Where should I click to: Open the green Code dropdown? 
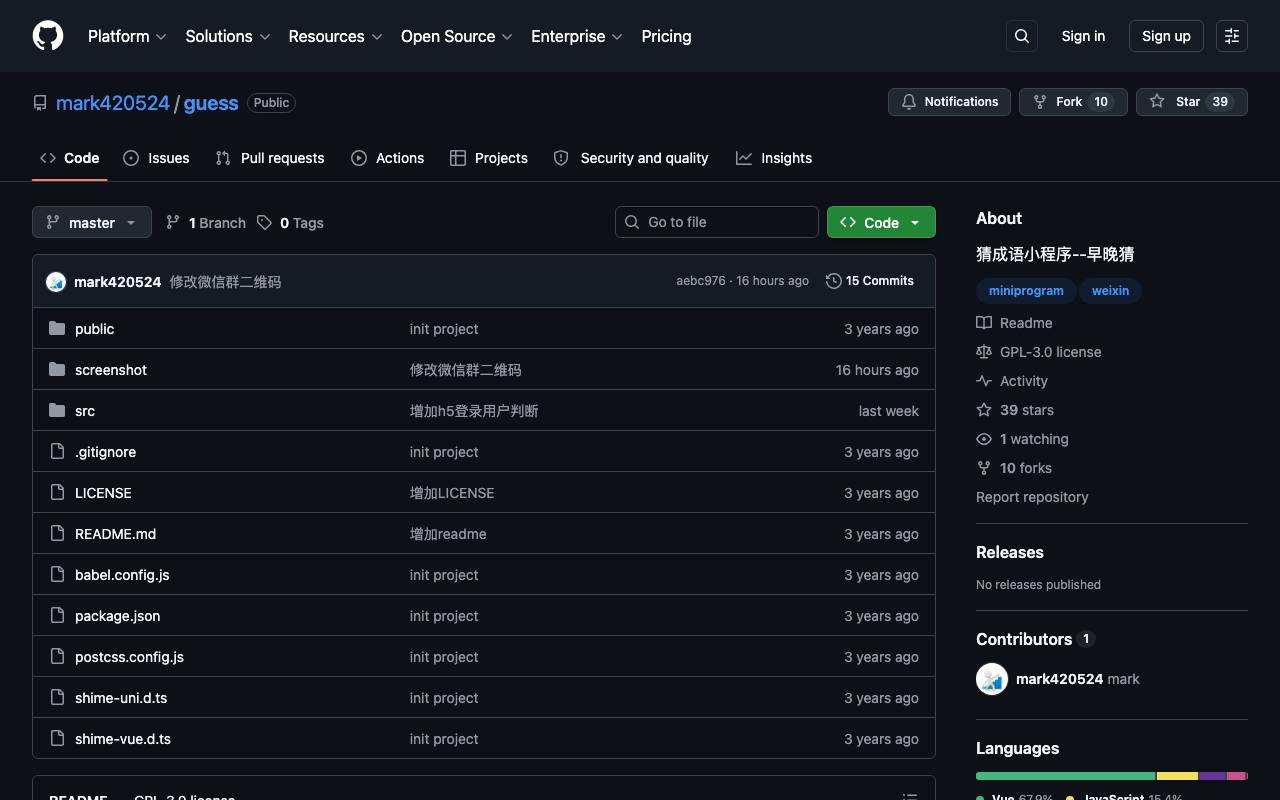pos(881,222)
